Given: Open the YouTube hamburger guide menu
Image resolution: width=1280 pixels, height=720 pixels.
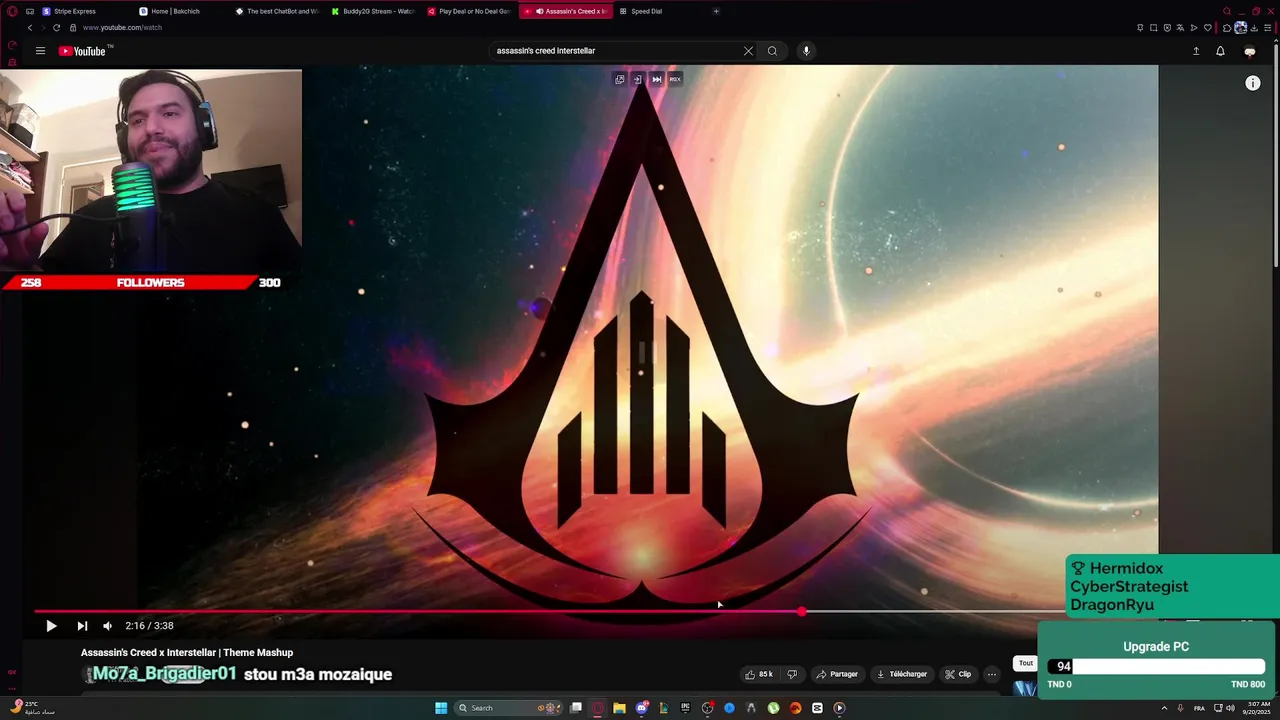Looking at the screenshot, I should 40,51.
